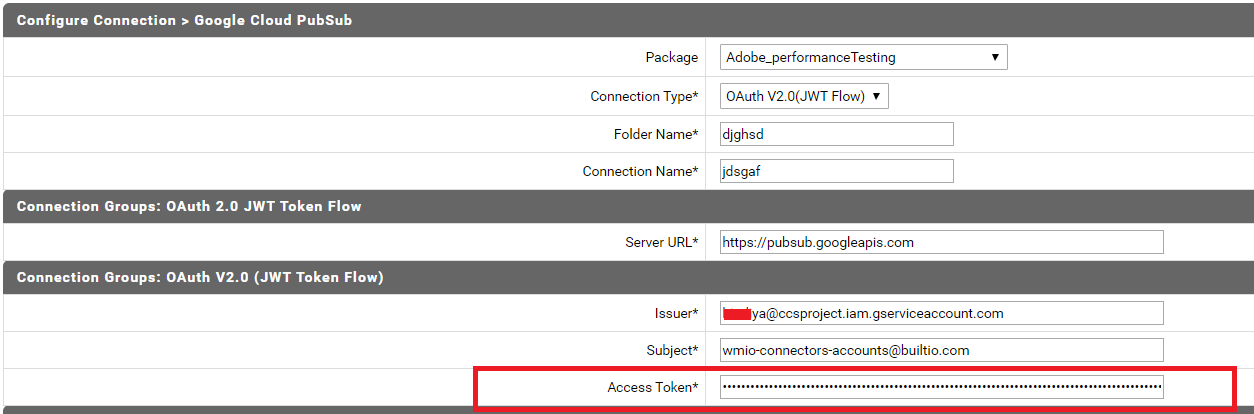Focus the Connection Name text box
The image size is (1254, 414).
tap(836, 171)
